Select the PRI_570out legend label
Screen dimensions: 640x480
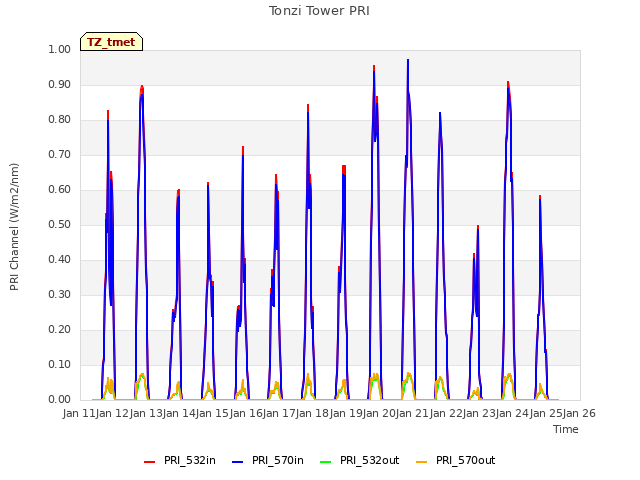pyautogui.click(x=466, y=460)
